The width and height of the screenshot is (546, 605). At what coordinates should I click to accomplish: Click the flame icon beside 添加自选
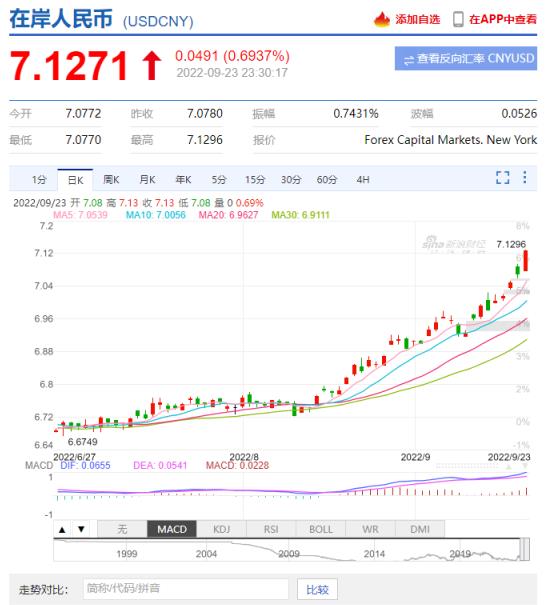(x=382, y=19)
